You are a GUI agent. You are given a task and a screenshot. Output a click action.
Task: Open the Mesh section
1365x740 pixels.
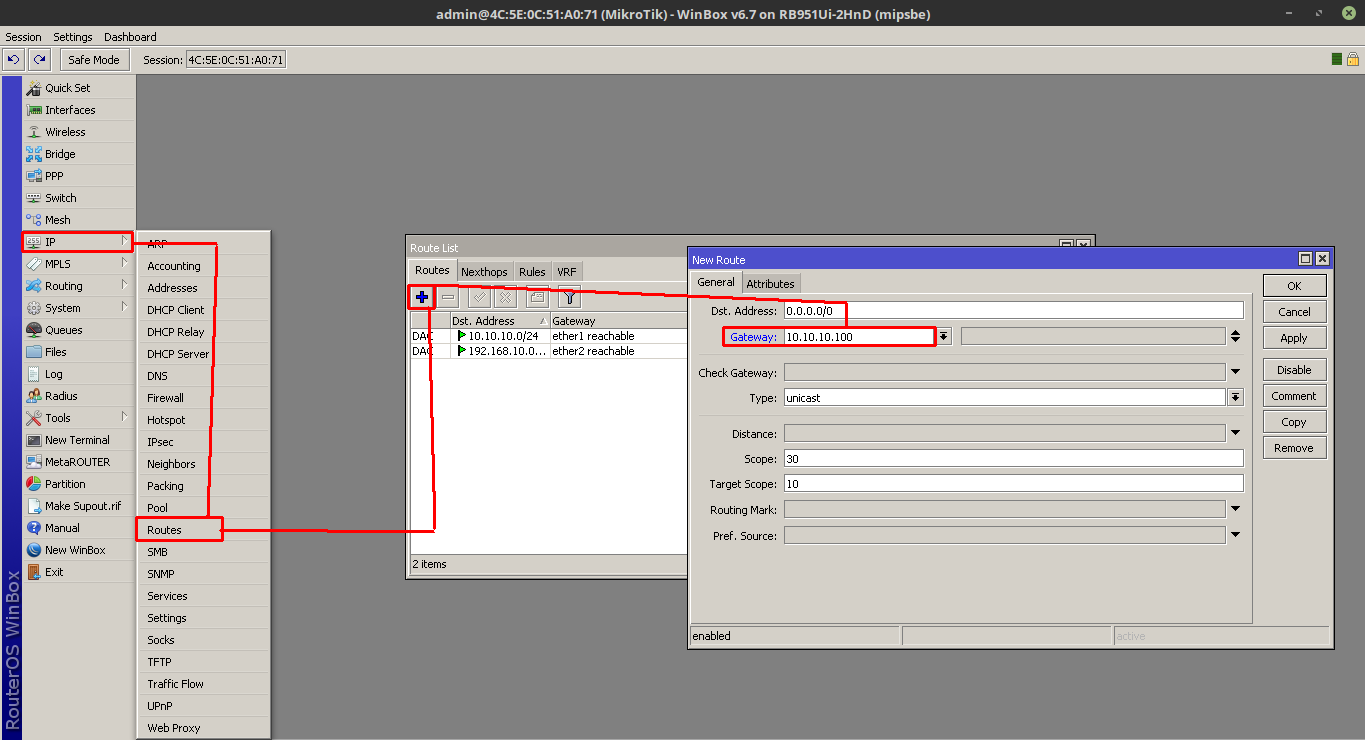pyautogui.click(x=79, y=220)
